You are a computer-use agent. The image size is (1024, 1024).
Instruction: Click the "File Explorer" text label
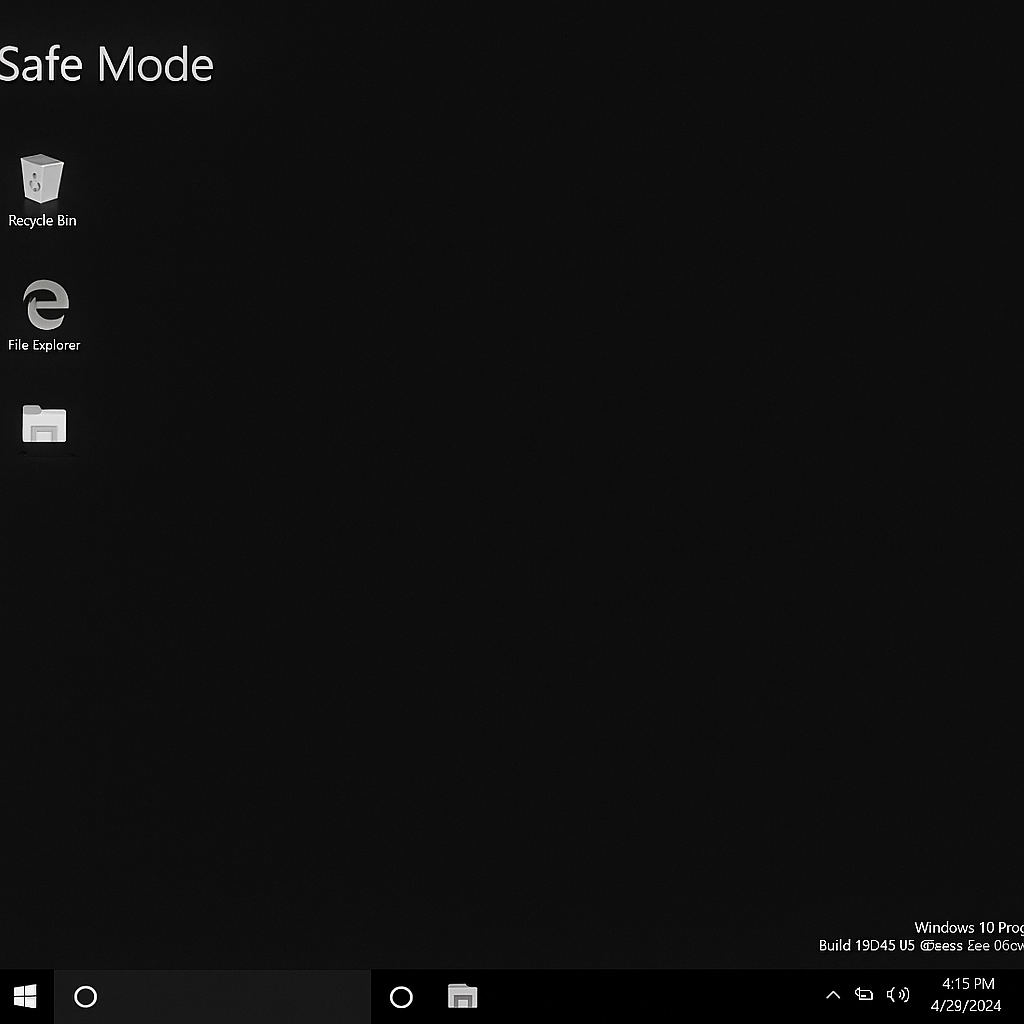[x=44, y=345]
